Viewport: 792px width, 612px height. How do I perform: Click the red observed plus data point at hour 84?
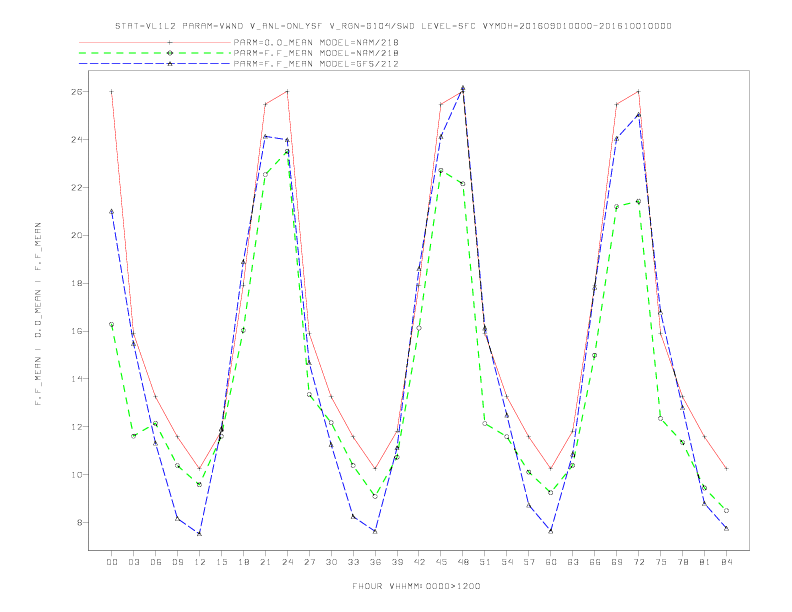pyautogui.click(x=726, y=469)
